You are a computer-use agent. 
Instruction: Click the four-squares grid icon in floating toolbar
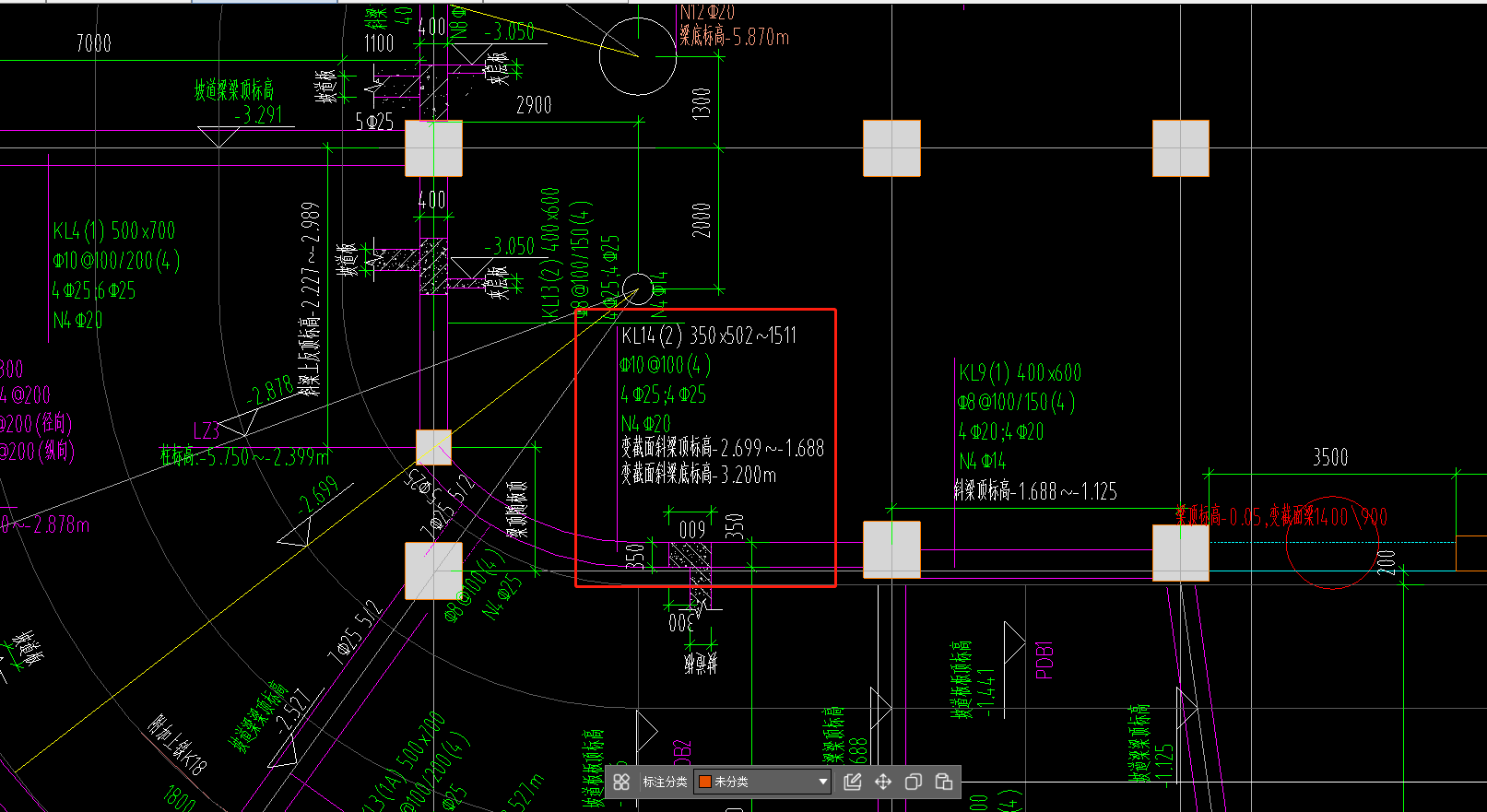[x=621, y=782]
